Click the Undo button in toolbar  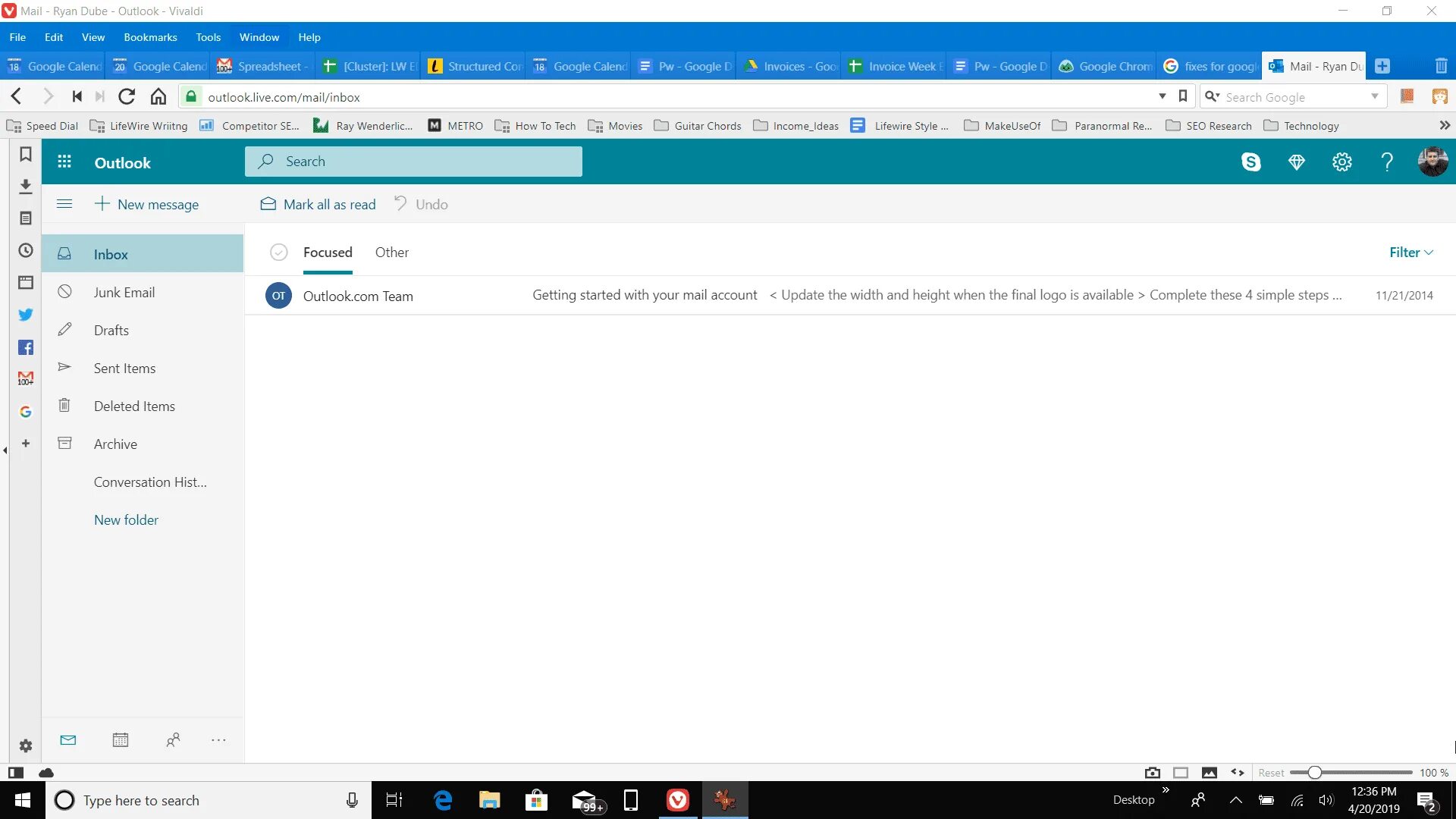click(421, 204)
